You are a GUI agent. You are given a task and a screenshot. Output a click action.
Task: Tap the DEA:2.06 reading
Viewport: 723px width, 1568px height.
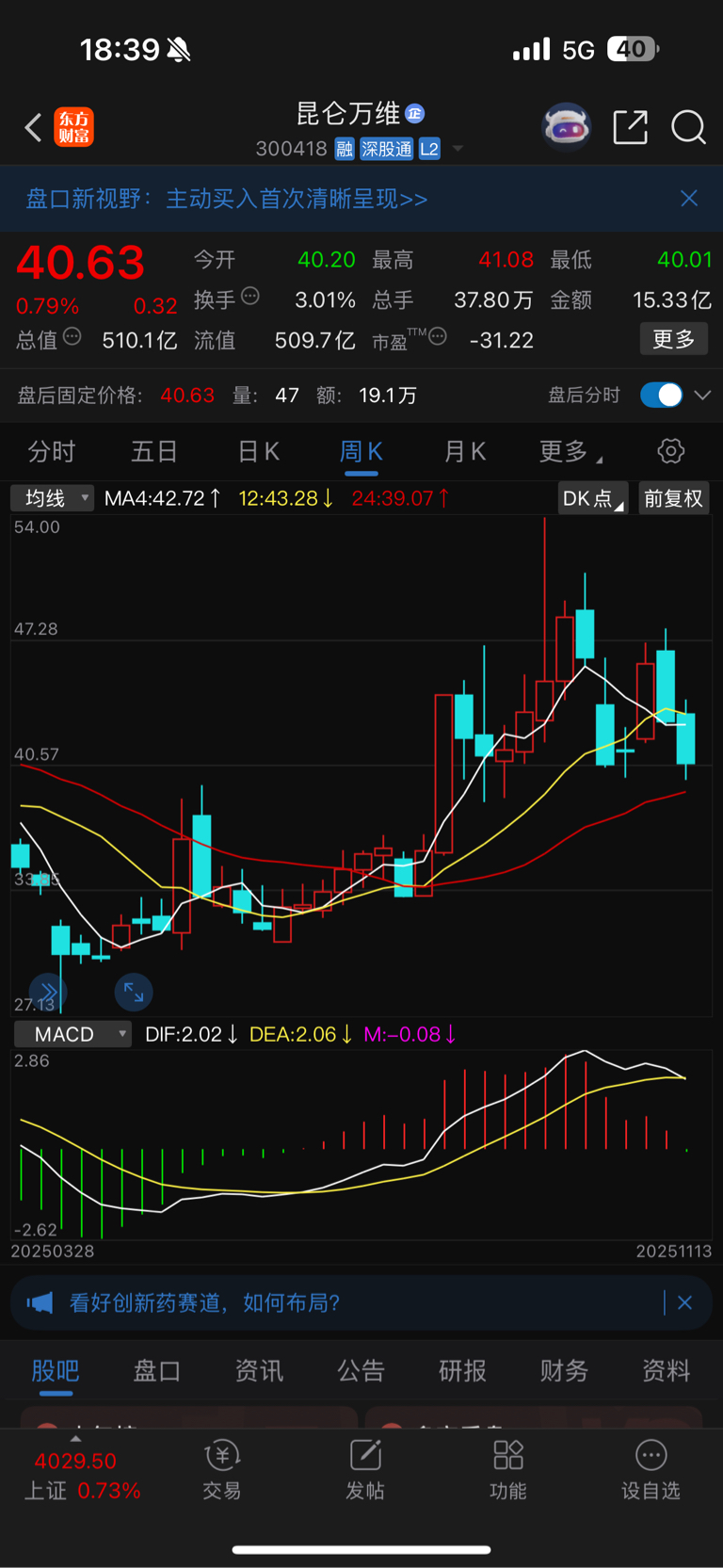tap(300, 1034)
